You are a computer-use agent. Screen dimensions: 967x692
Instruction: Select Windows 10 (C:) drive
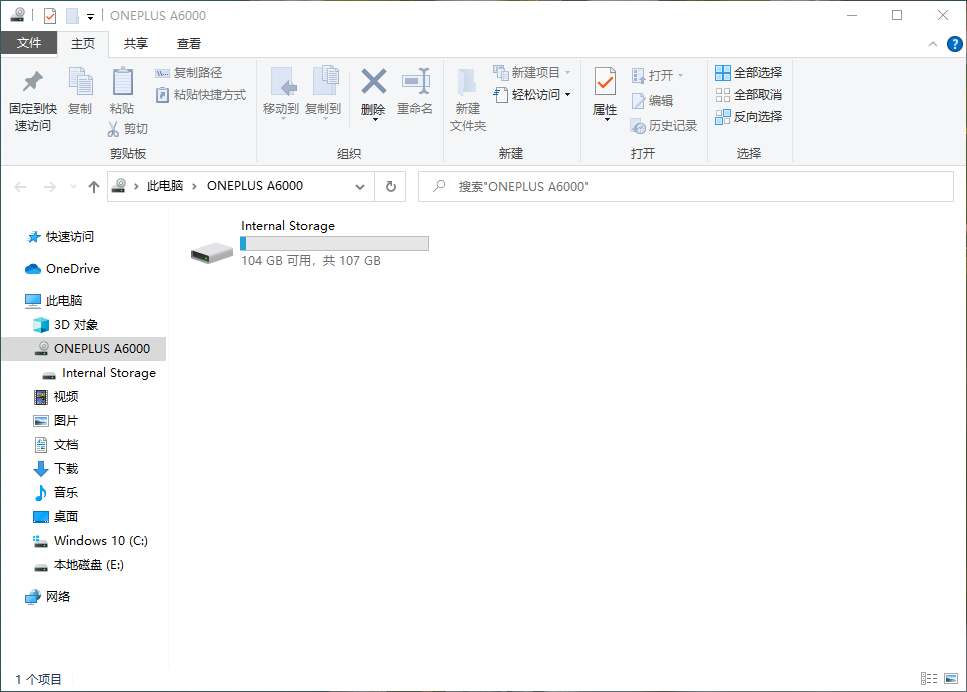point(90,541)
